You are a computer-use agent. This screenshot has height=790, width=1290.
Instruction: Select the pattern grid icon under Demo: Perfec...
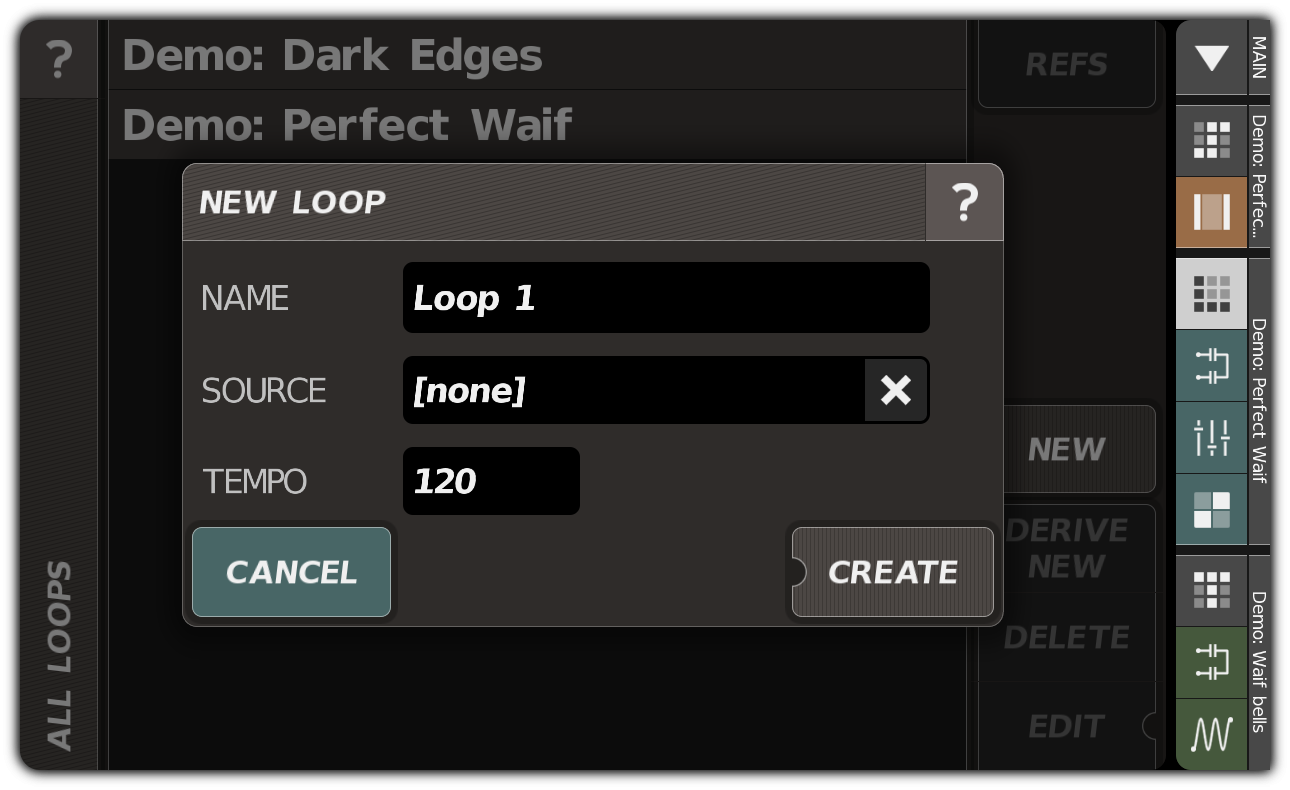pyautogui.click(x=1211, y=140)
